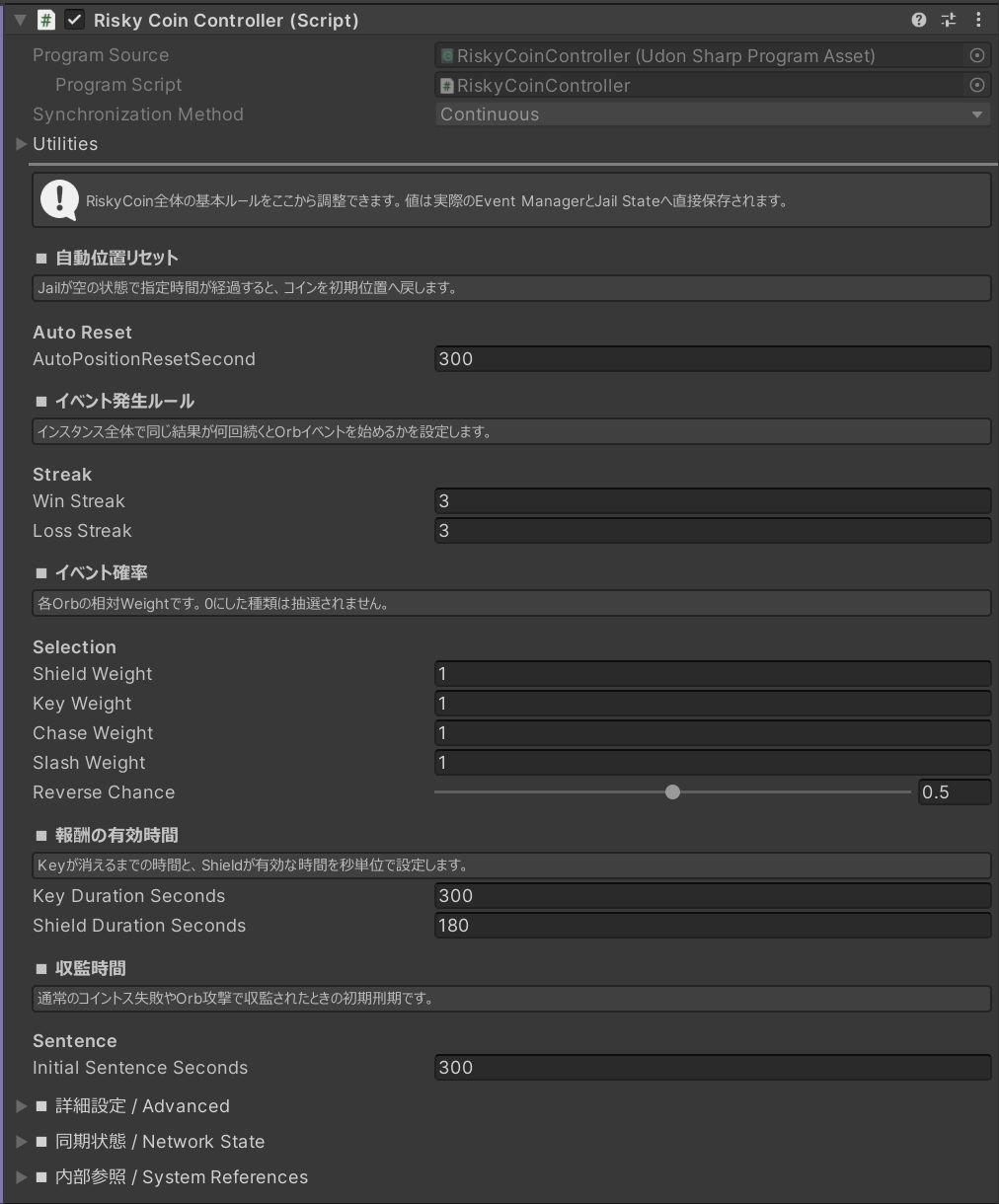
Task: Click the Shield Weight label
Action: coord(93,674)
